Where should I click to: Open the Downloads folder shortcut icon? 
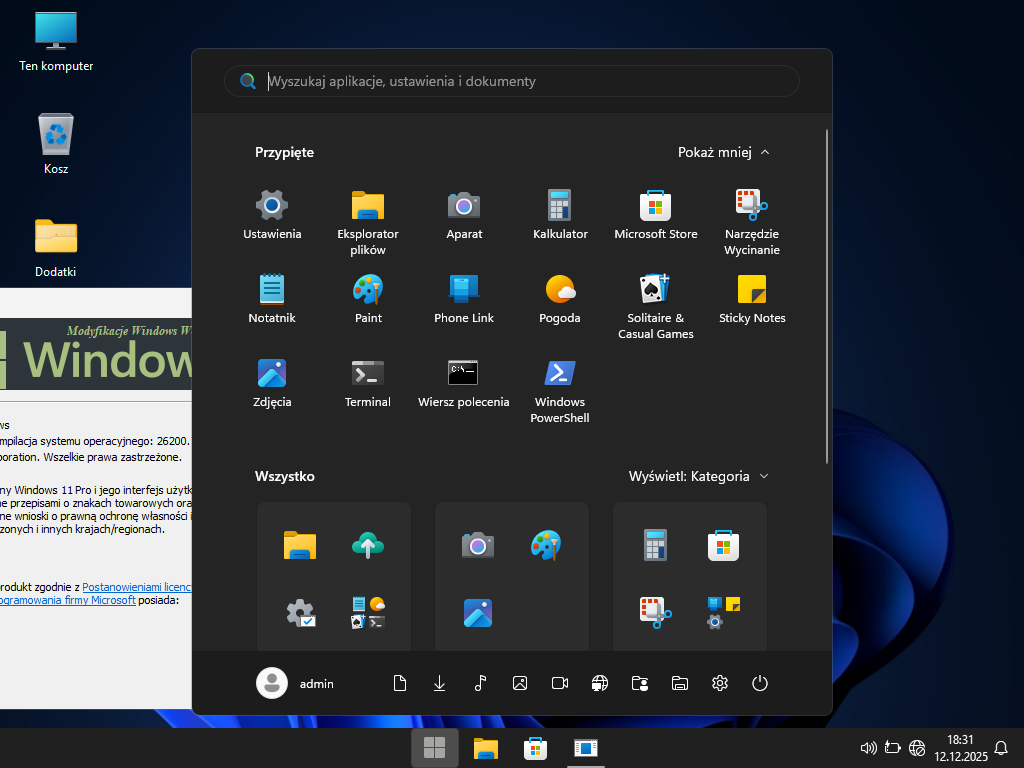pos(440,683)
